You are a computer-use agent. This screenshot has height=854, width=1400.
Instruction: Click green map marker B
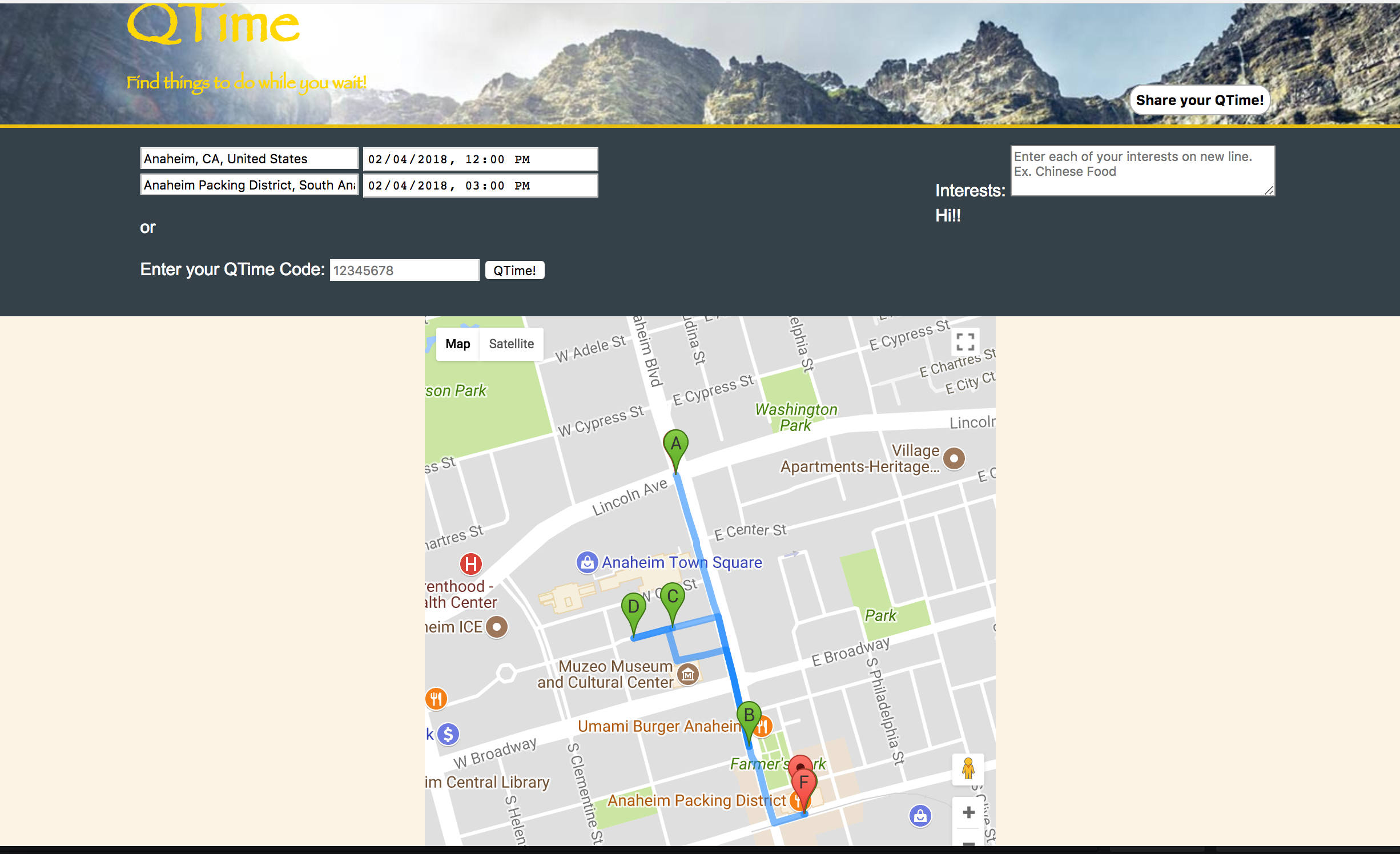[x=749, y=716]
